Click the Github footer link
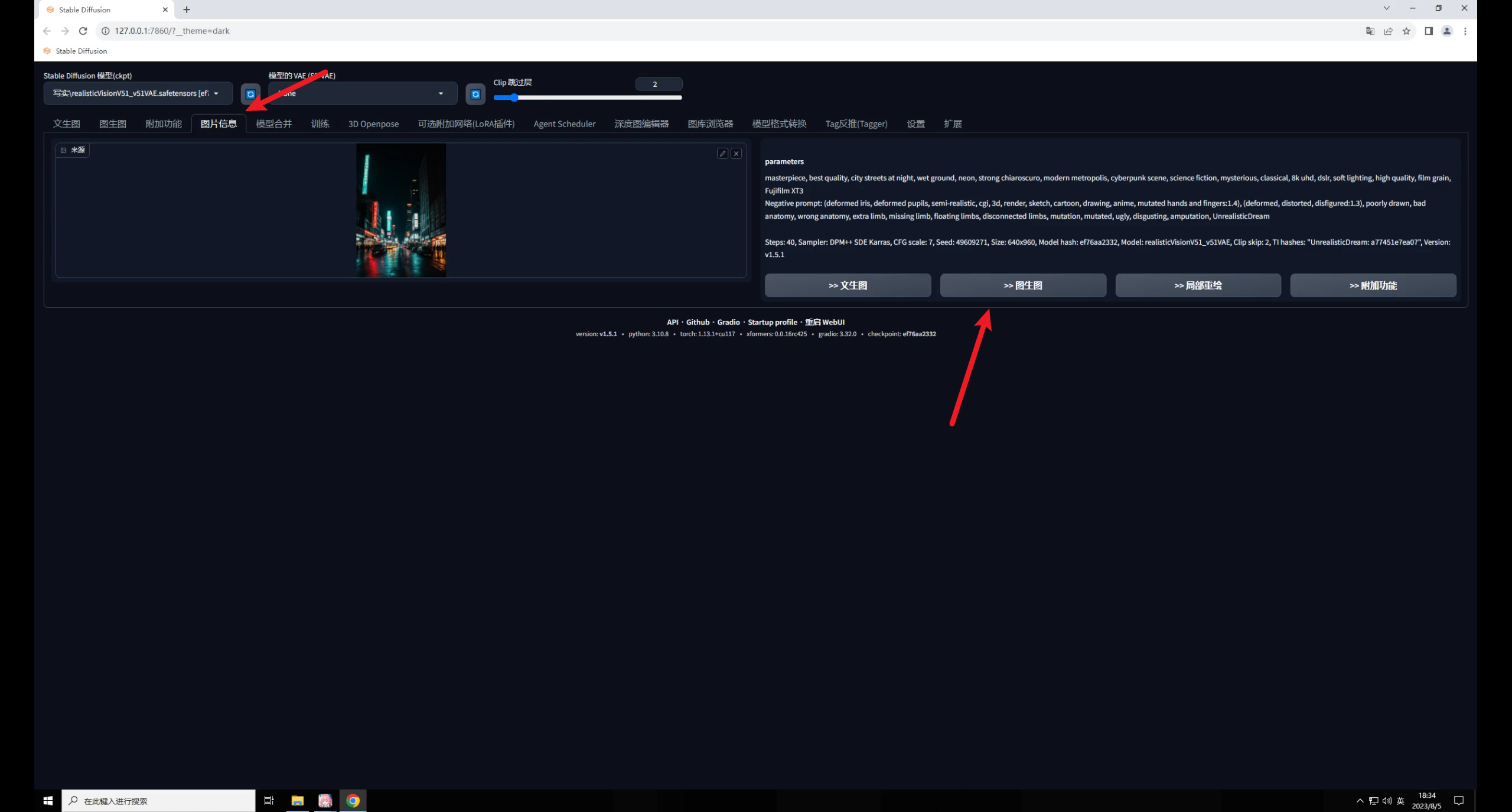This screenshot has width=1512, height=812. (698, 322)
